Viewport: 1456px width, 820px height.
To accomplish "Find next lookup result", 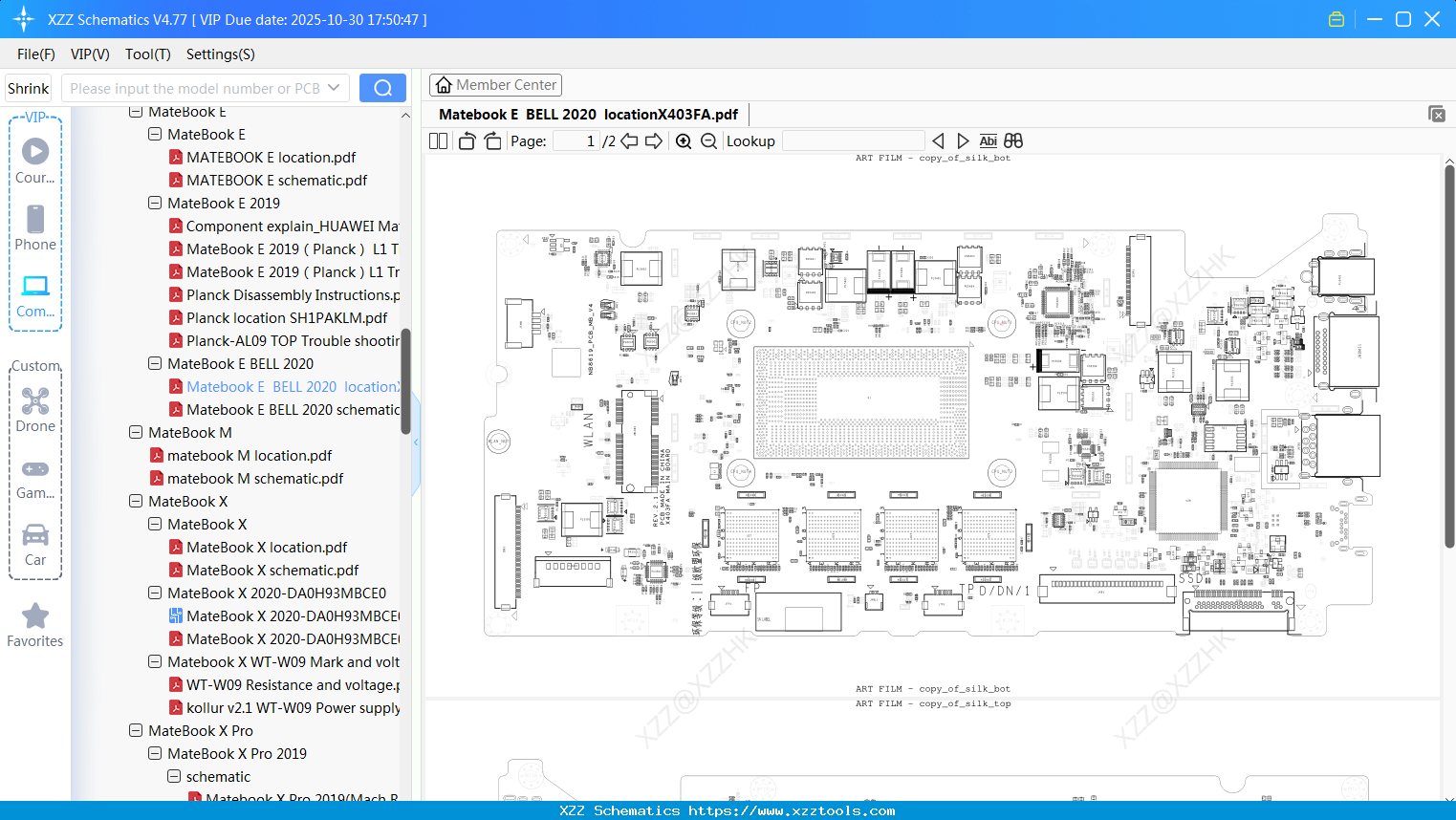I will point(963,141).
